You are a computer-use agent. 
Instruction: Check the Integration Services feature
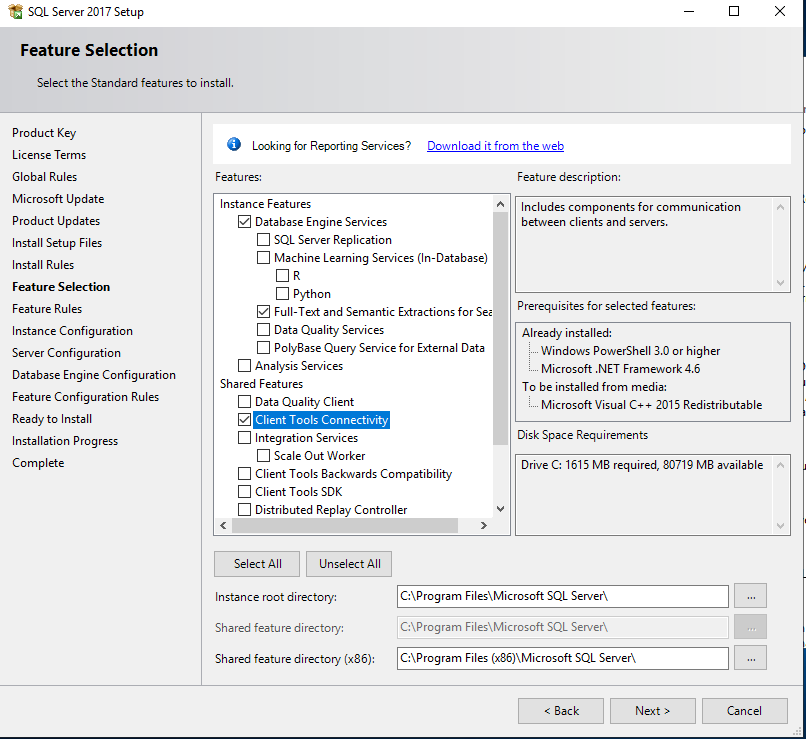244,437
